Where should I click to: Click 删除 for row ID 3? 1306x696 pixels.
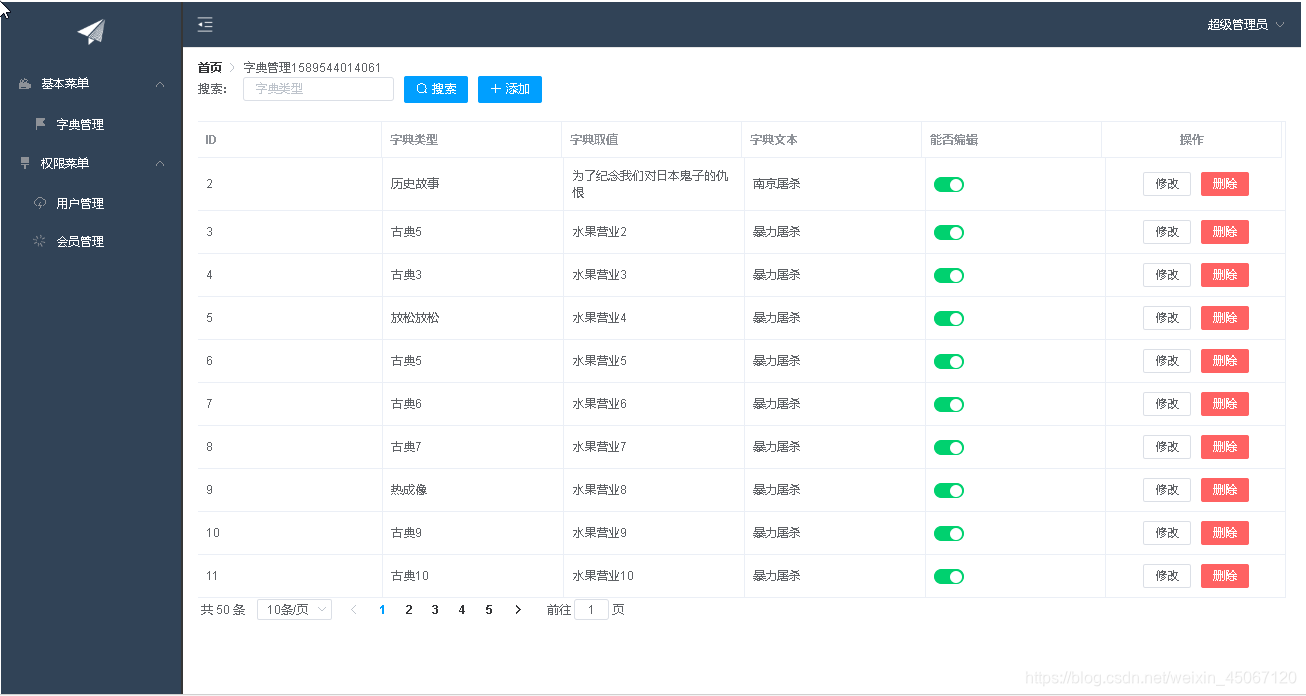coord(1225,232)
